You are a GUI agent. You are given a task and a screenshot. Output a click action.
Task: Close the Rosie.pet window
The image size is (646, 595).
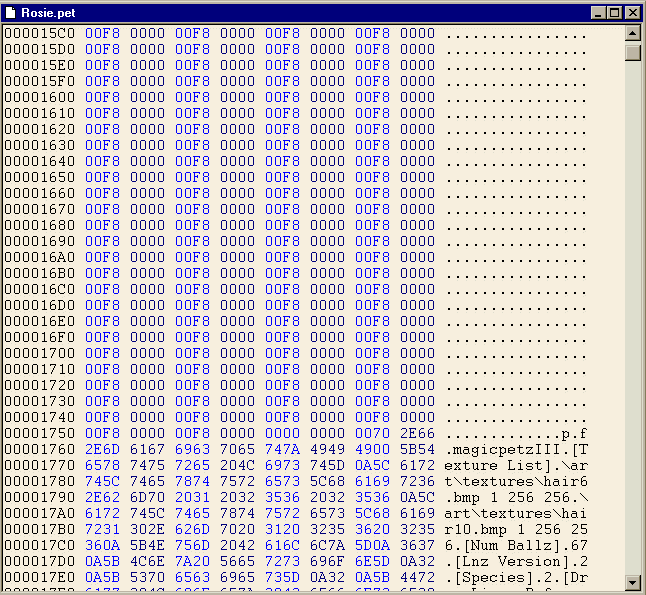[631, 12]
